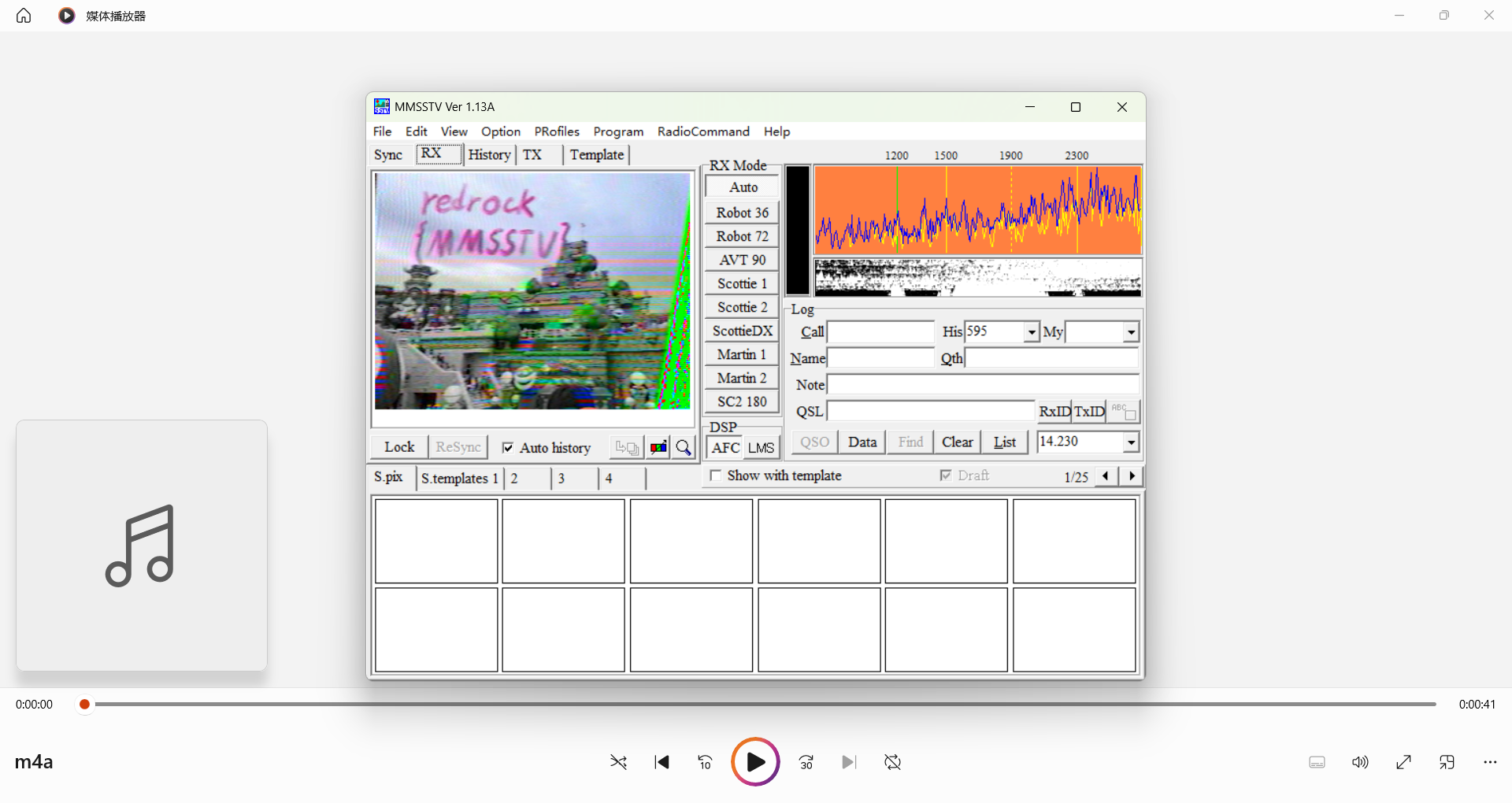The image size is (1512, 803).
Task: Go to the previous template page arrow
Action: click(x=1106, y=476)
